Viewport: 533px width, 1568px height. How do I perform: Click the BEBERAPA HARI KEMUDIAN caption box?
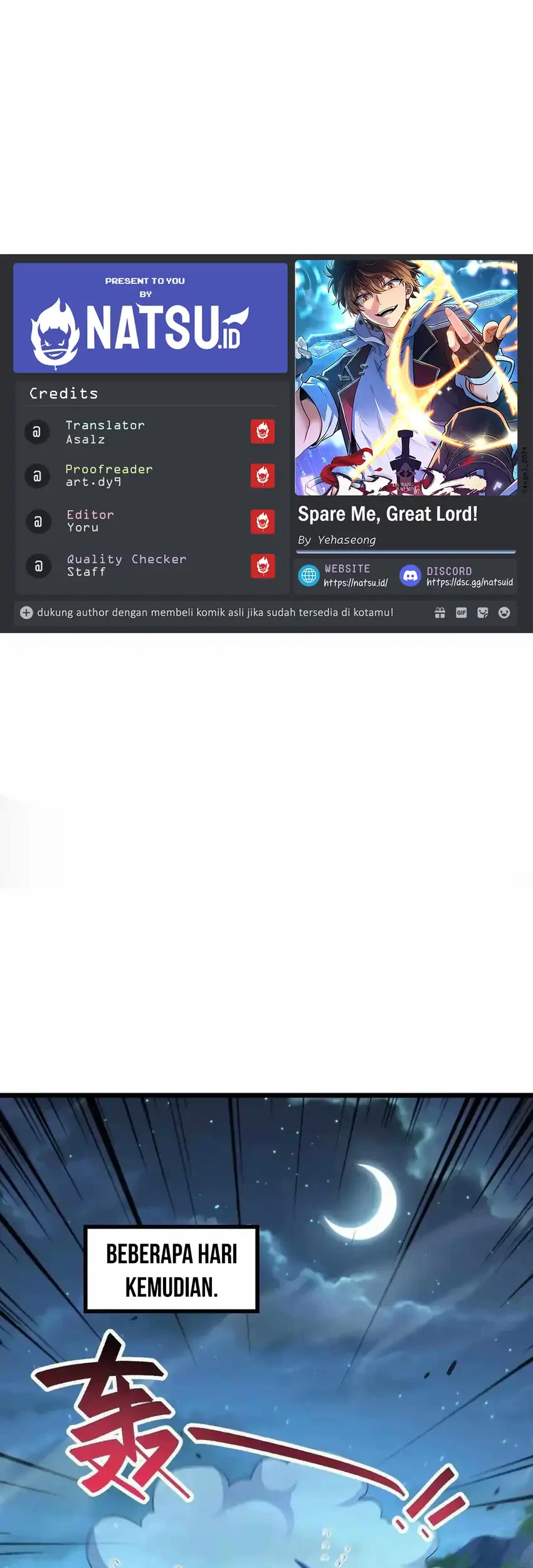tap(171, 1269)
